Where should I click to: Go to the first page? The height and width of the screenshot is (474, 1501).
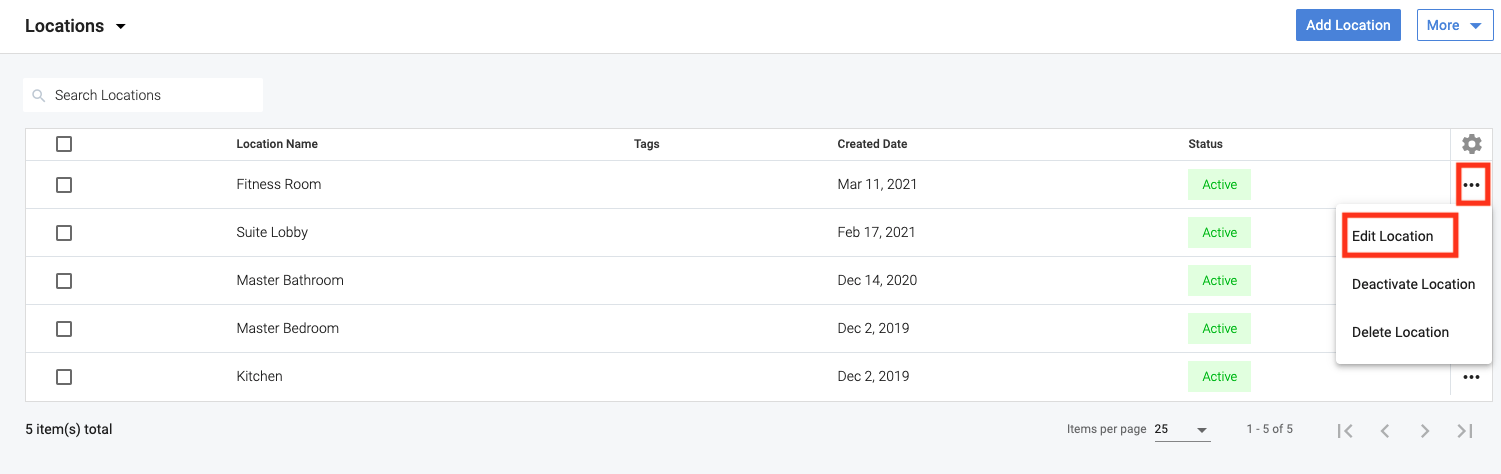pos(1345,430)
